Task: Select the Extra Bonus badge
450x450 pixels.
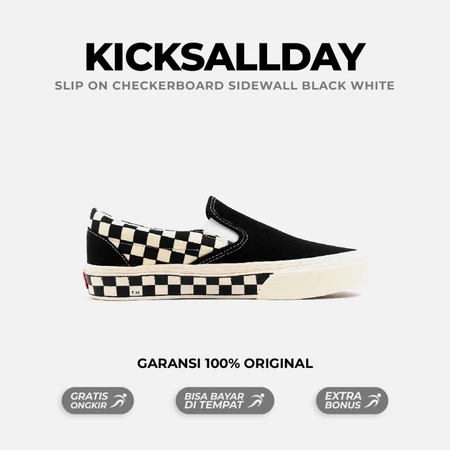Action: 352,400
